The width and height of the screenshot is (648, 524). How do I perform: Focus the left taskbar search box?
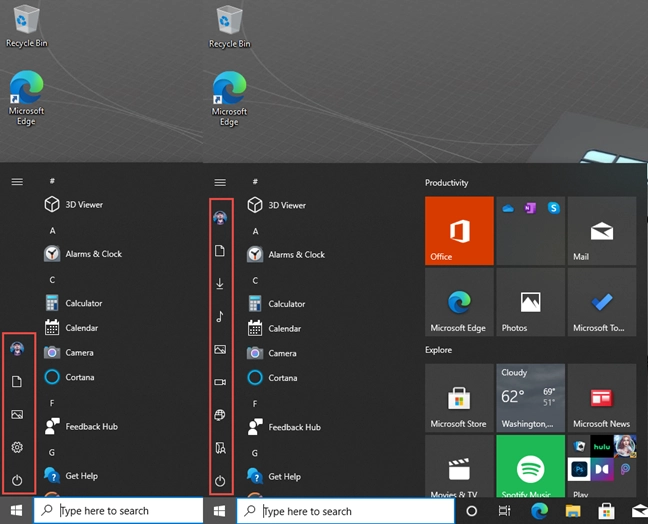pos(118,511)
